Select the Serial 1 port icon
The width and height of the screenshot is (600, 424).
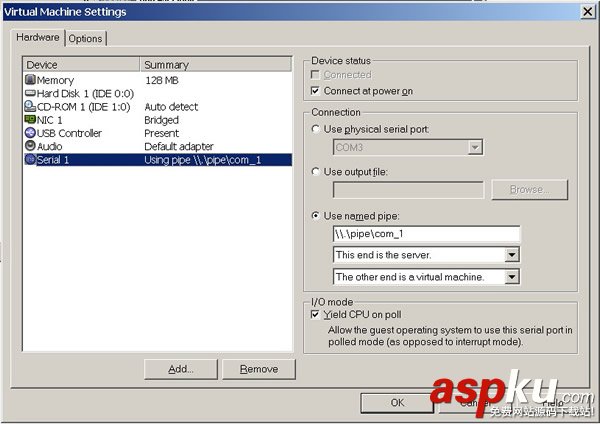click(x=30, y=159)
